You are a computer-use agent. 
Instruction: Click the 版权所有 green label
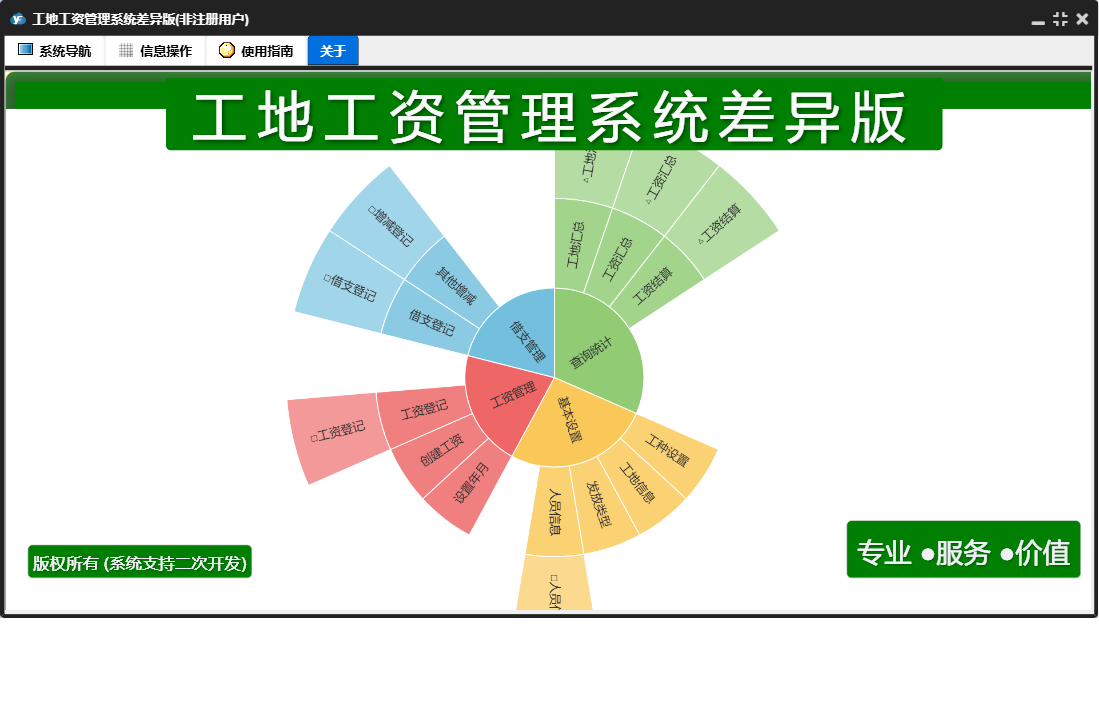click(139, 562)
